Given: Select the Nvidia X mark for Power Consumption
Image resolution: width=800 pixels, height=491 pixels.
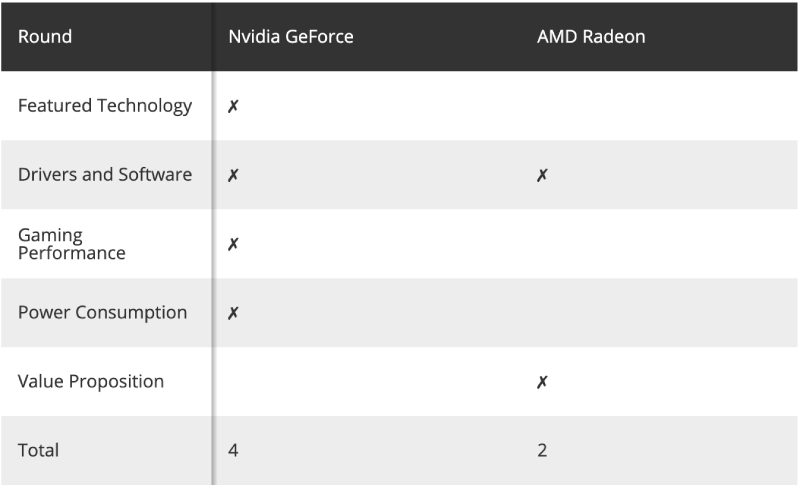Looking at the screenshot, I should [x=233, y=313].
